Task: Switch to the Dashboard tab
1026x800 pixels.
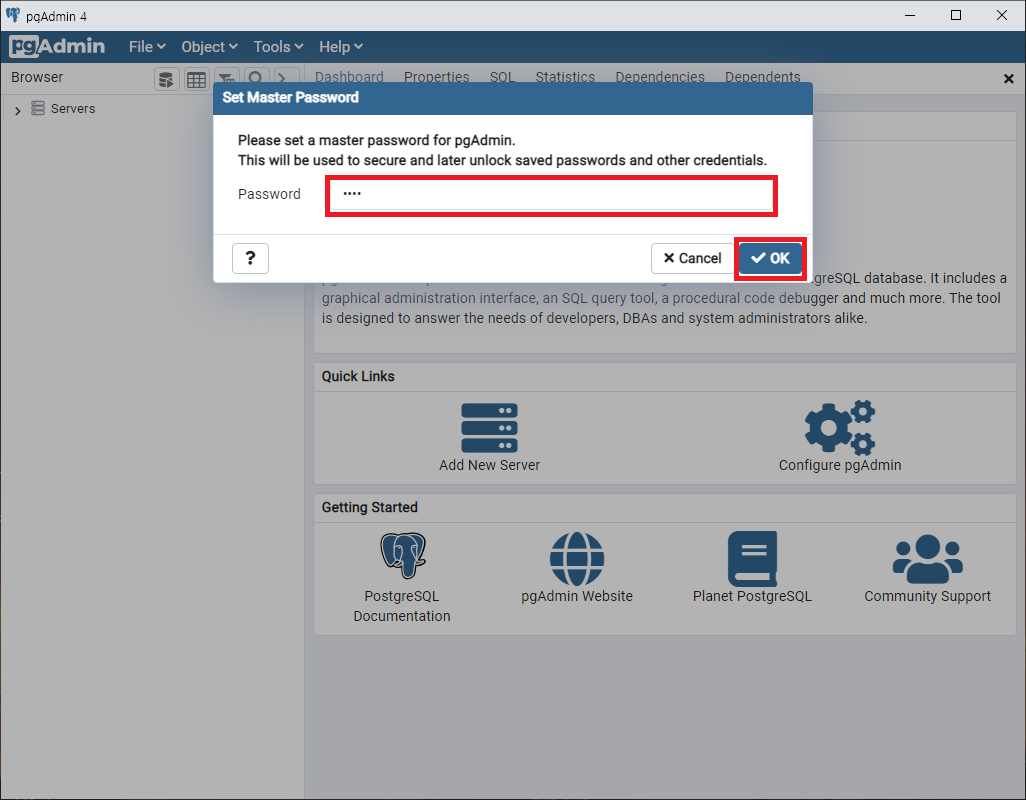Action: click(x=349, y=77)
